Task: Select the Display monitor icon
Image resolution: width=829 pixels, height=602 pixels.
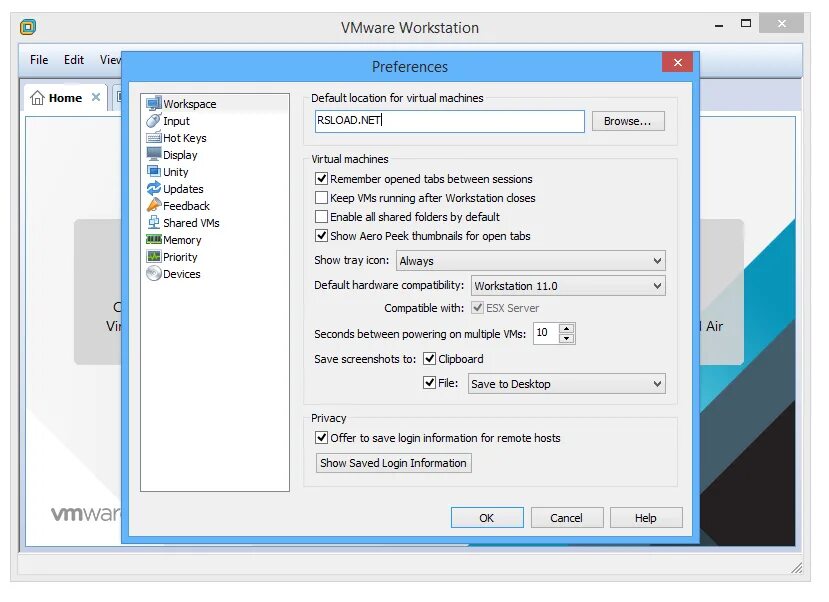Action: pyautogui.click(x=153, y=154)
